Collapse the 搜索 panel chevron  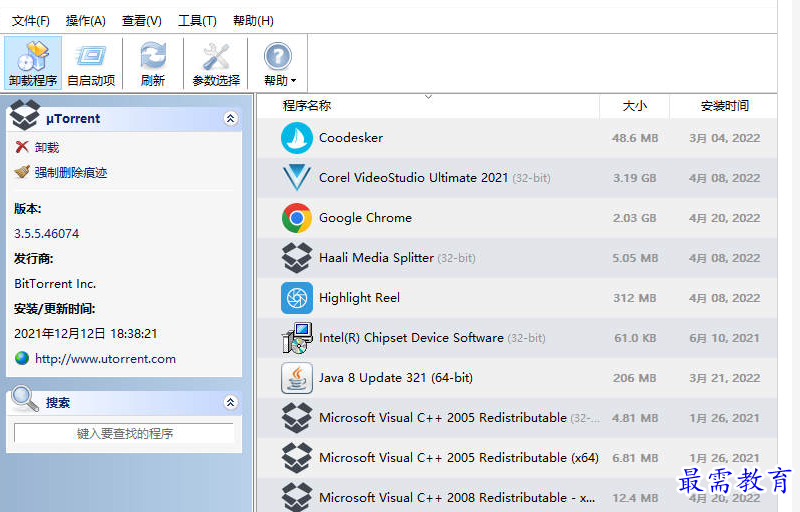coord(231,402)
